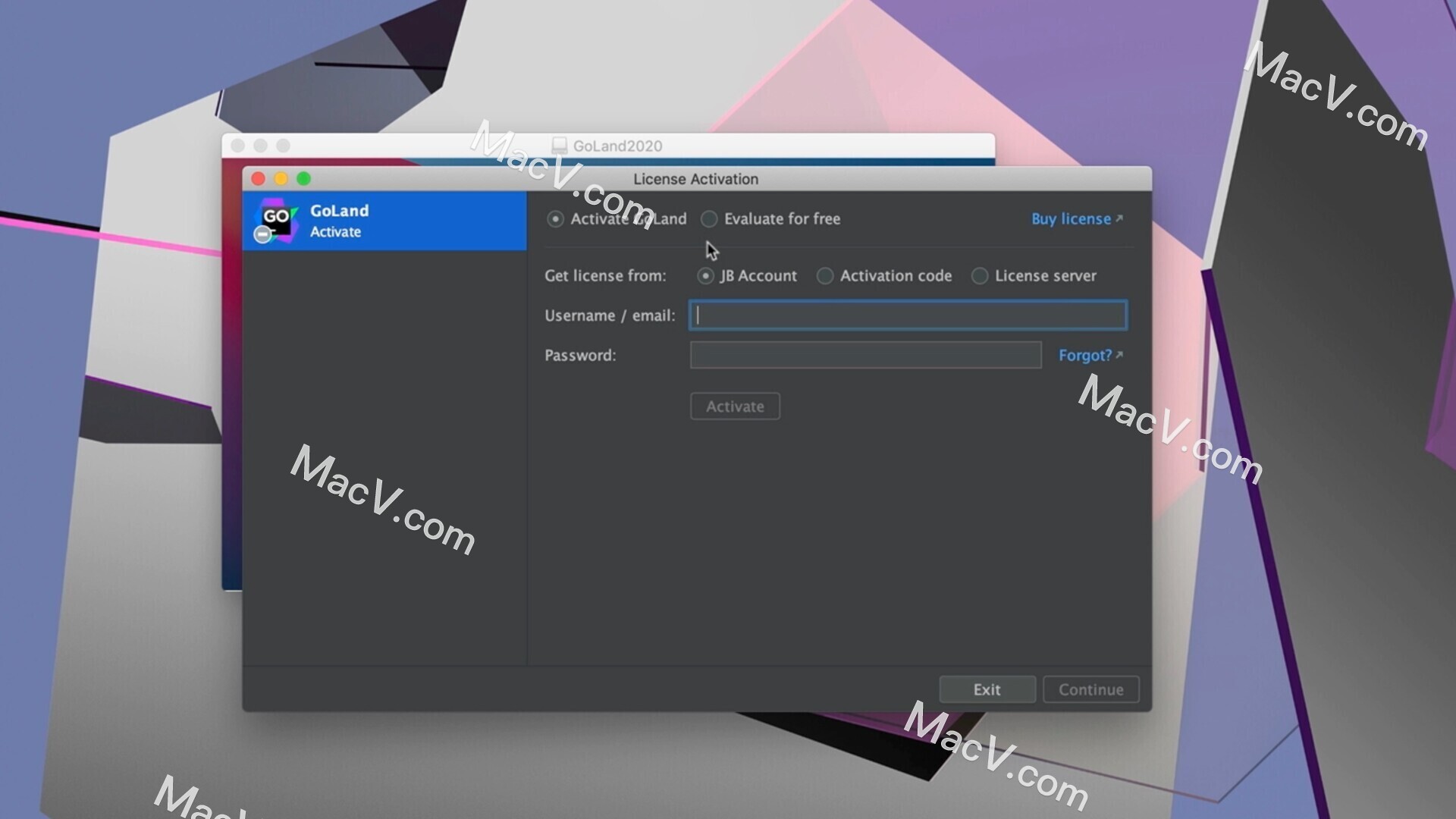Select the JB Account radio button

(705, 275)
